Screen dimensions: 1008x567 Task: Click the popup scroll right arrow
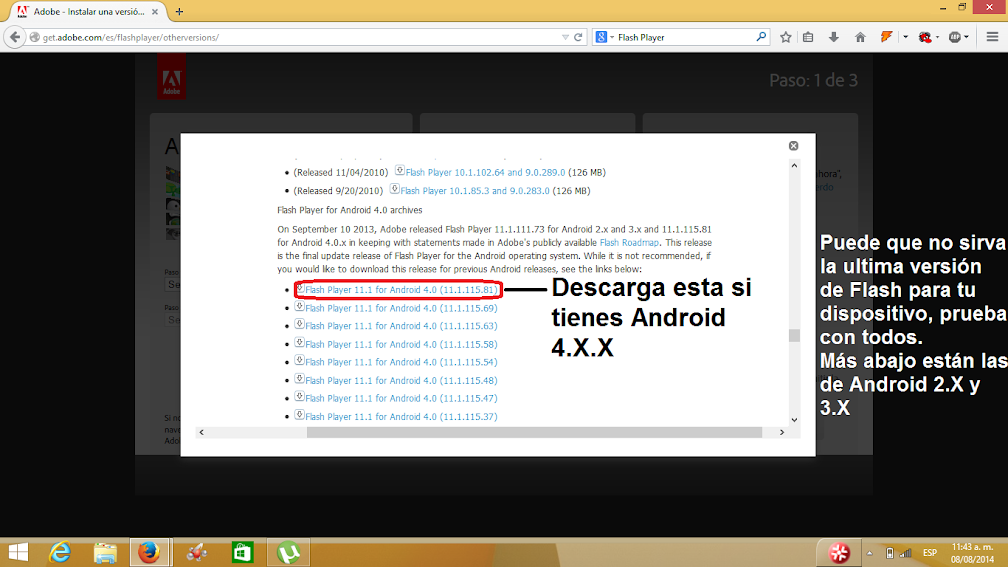pos(782,432)
